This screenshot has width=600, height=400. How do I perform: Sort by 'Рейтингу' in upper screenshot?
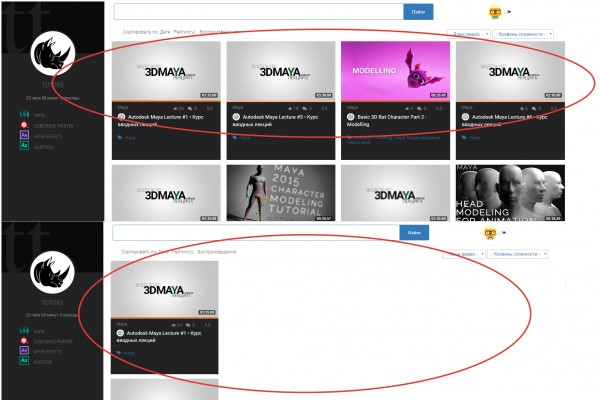[x=184, y=32]
